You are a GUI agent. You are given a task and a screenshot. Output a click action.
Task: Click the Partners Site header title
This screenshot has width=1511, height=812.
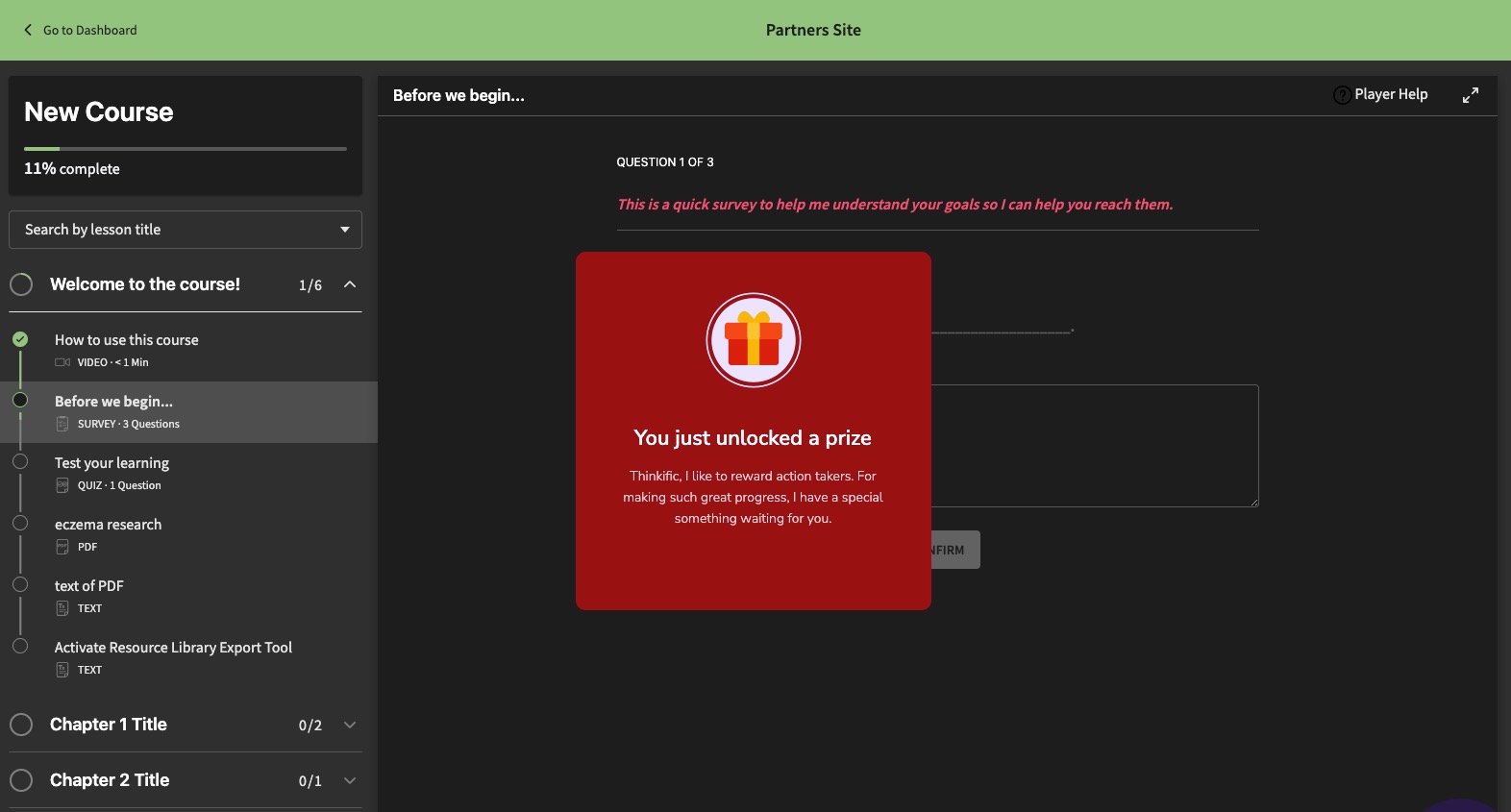(x=813, y=30)
